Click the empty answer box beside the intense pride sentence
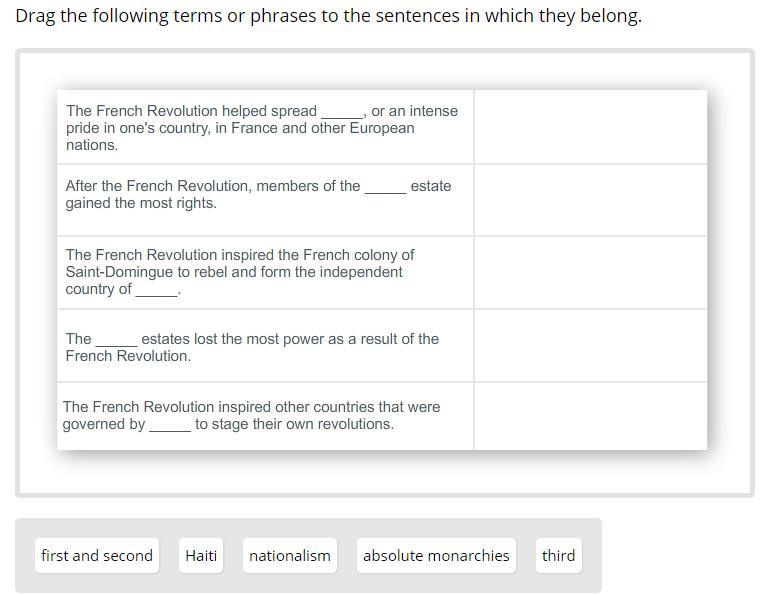Image resolution: width=775 pixels, height=595 pixels. [590, 127]
